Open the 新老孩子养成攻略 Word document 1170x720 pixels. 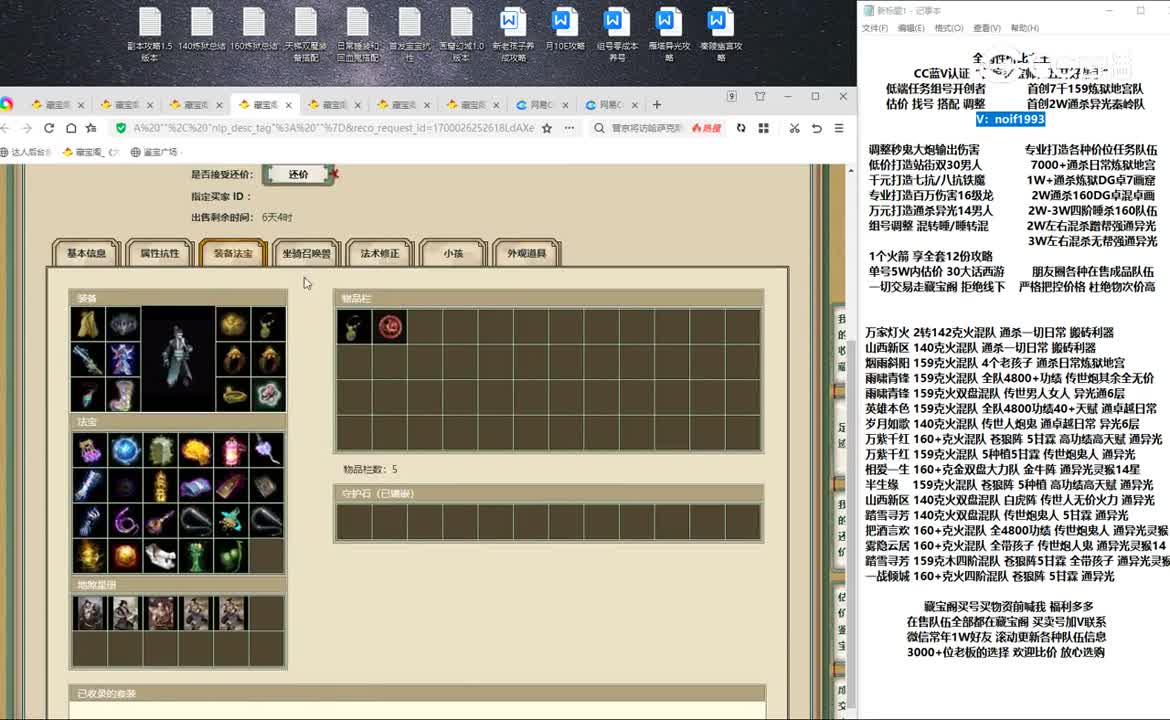[513, 34]
